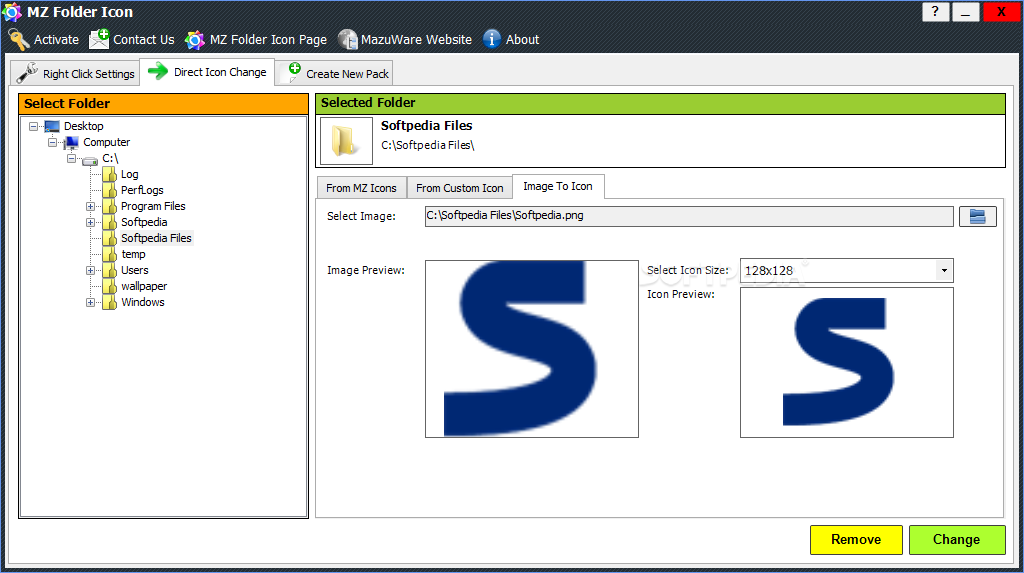The width and height of the screenshot is (1024, 573).
Task: Collapse the C:\ drive node
Action: (x=71, y=158)
